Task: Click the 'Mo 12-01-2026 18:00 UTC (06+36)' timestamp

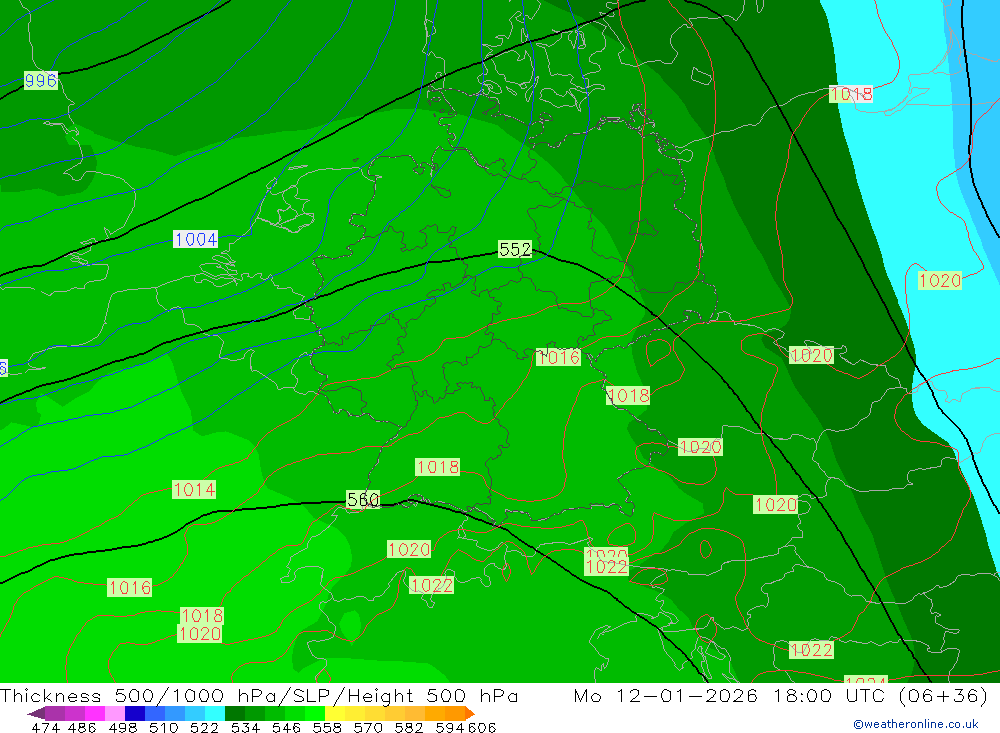Action: click(x=781, y=695)
